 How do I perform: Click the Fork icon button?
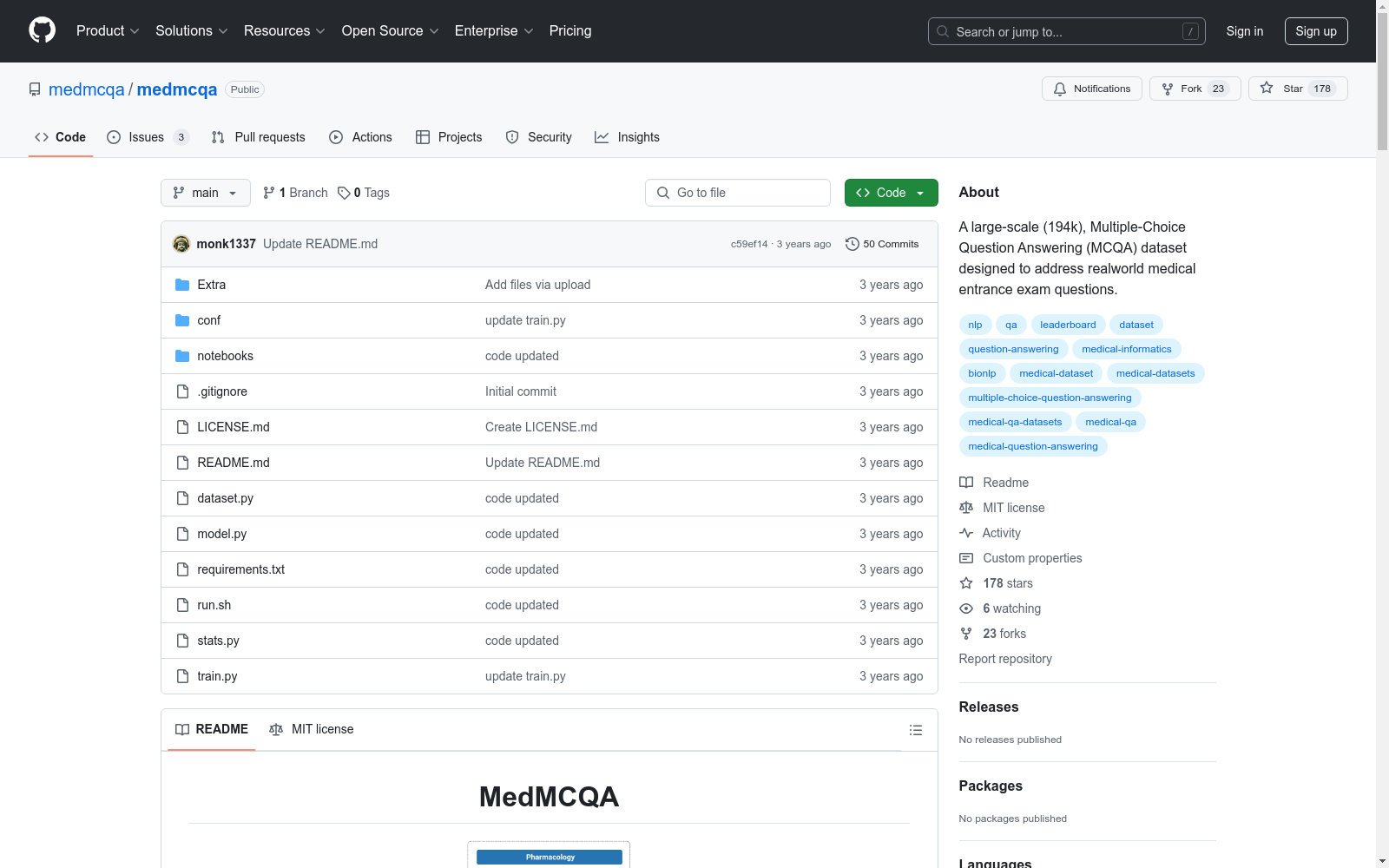pos(1168,89)
